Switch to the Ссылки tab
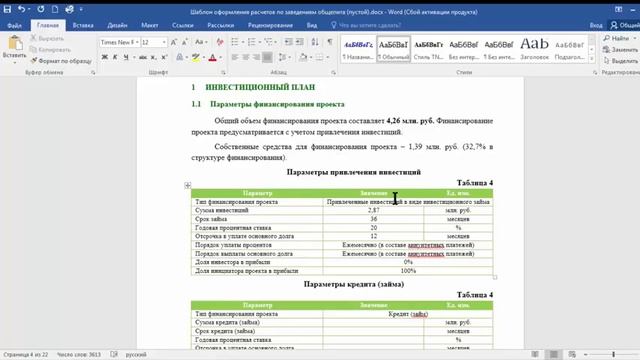 tap(182, 25)
